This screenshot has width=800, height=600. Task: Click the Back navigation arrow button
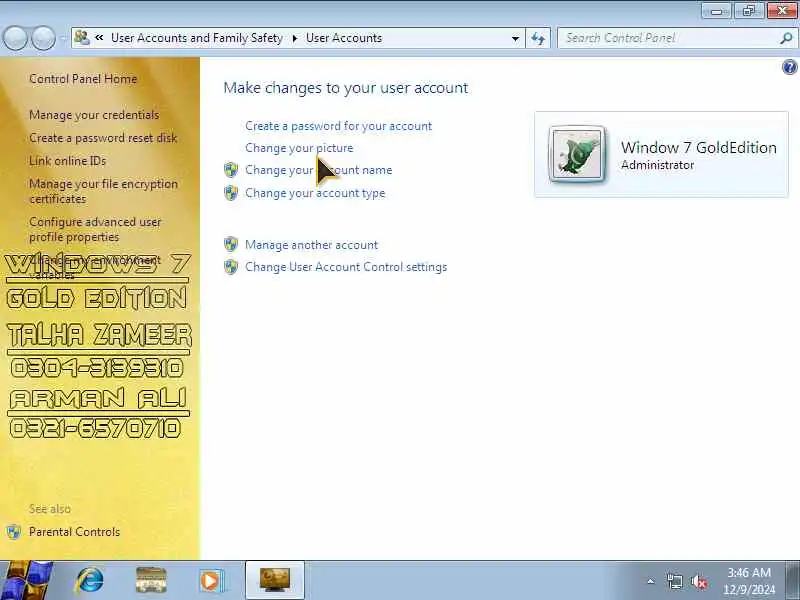15,38
